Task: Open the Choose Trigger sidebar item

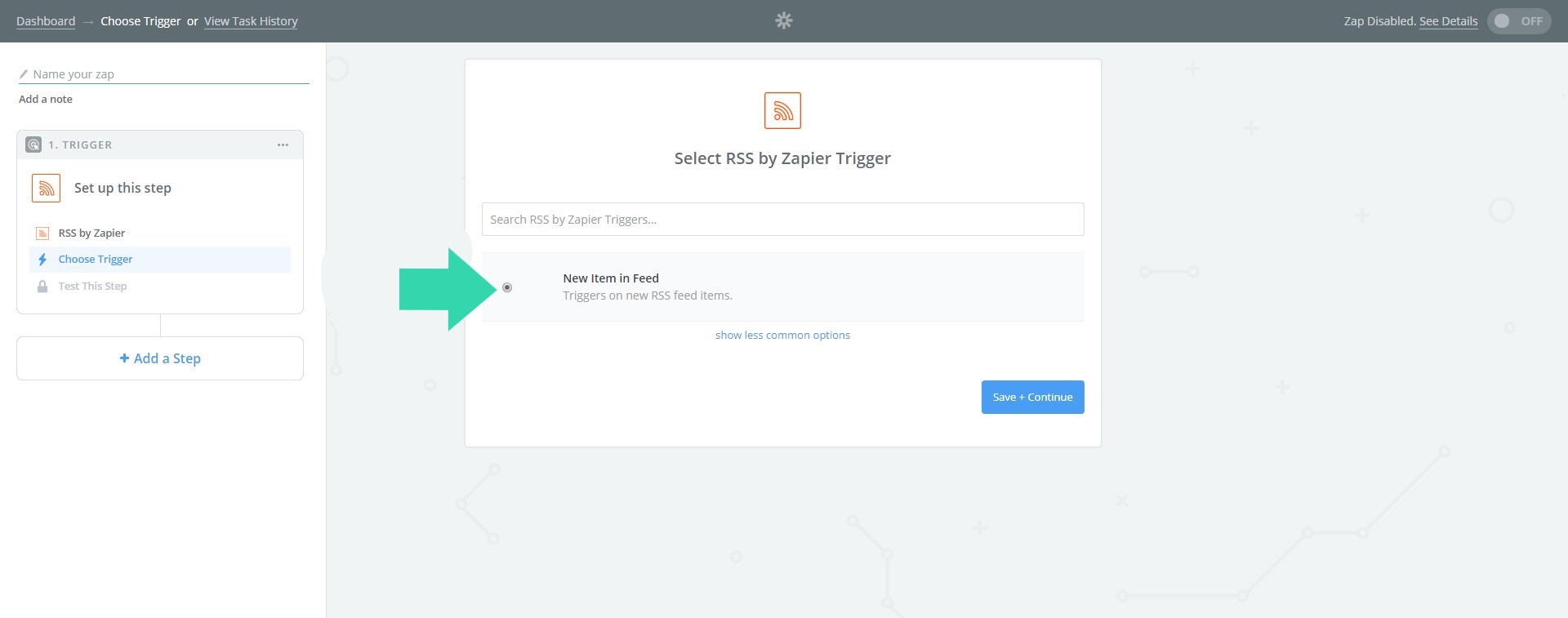Action: (96, 260)
